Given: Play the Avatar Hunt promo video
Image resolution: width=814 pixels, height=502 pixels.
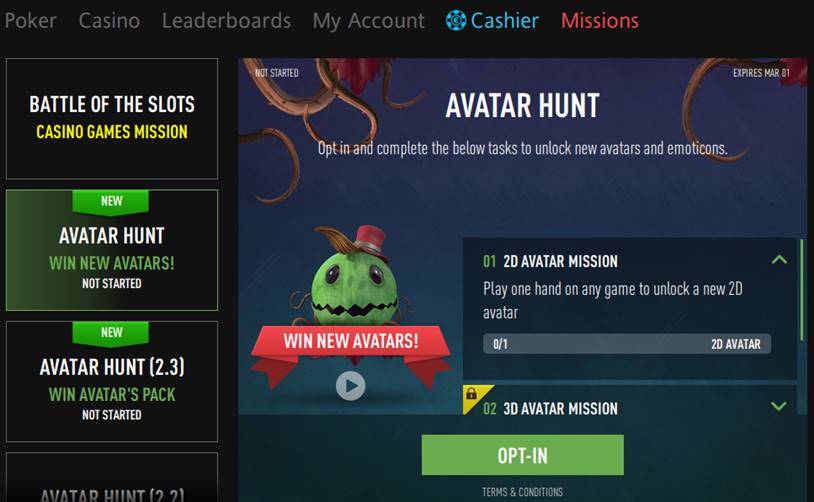Looking at the screenshot, I should [x=350, y=386].
